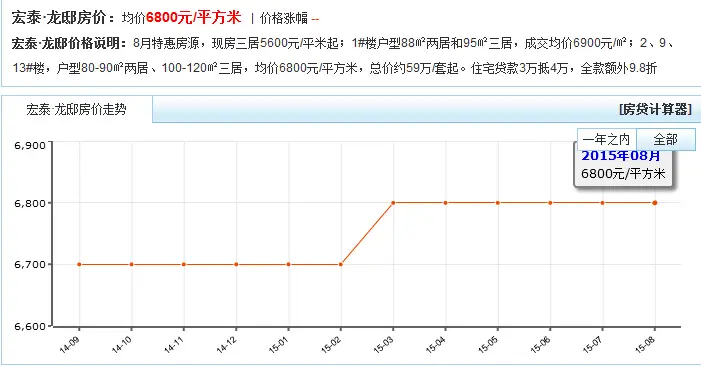This screenshot has height=366, width=701.
Task: Click the red 6800元/平方米 average price
Action: tap(193, 17)
